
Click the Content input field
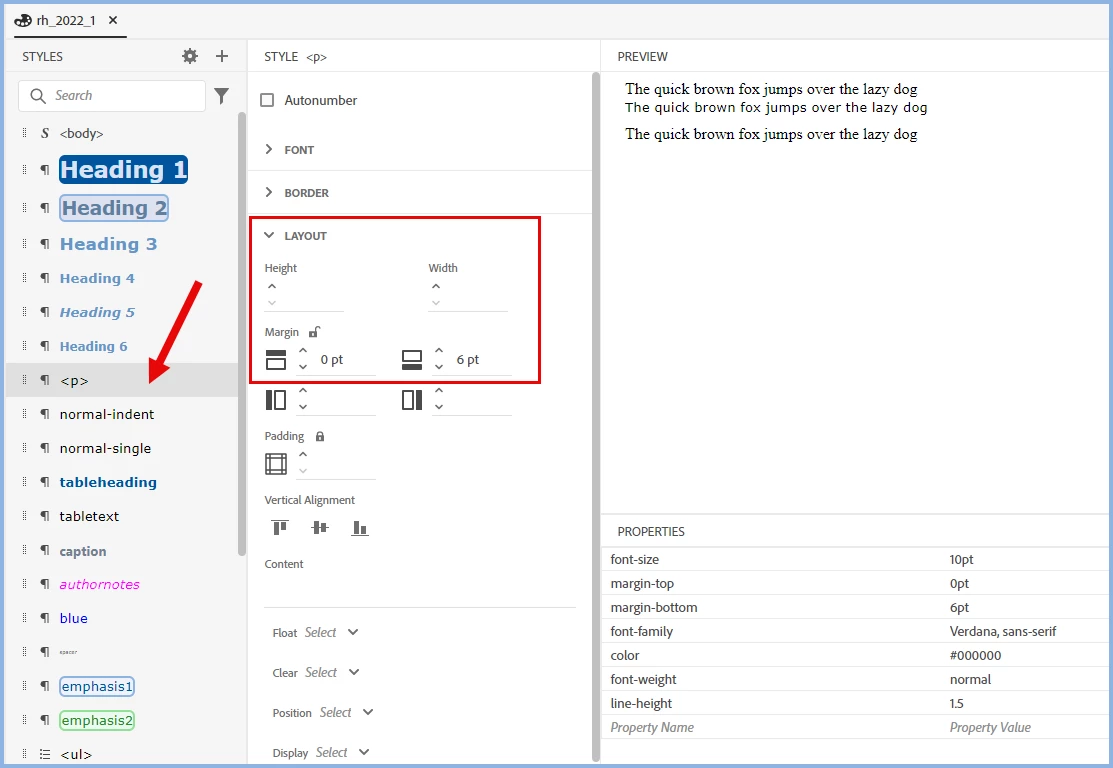tap(420, 591)
